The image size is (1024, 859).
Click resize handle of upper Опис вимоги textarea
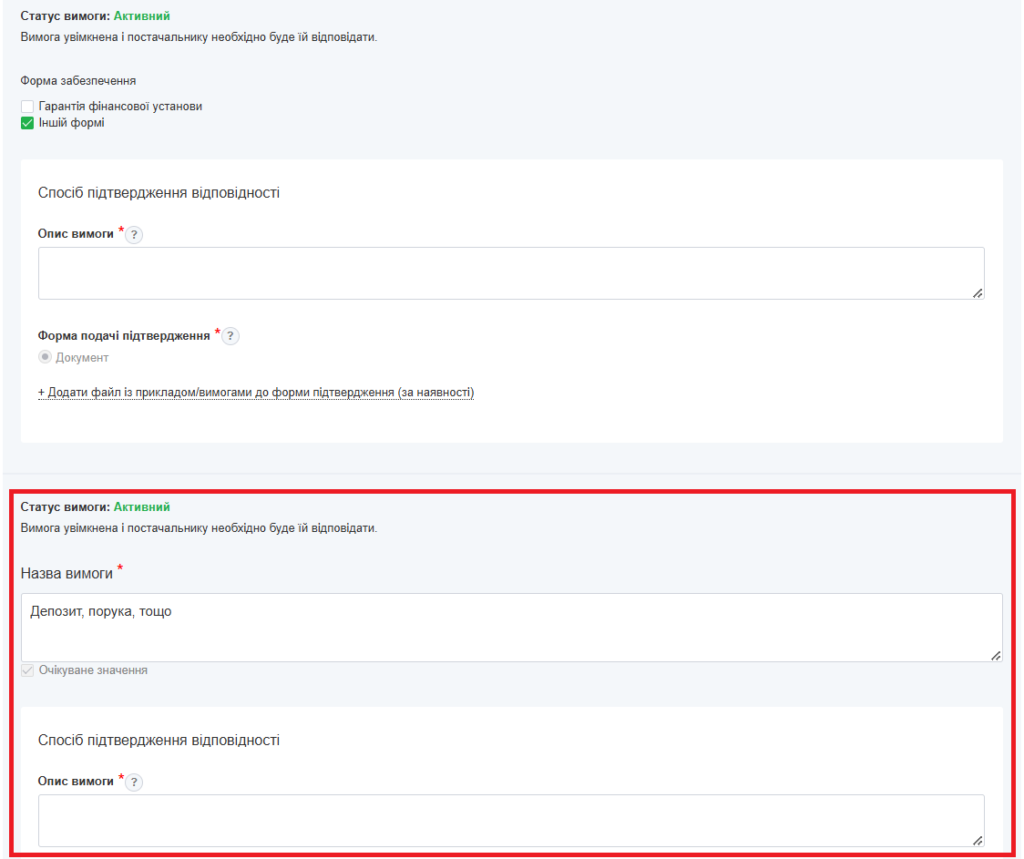tap(977, 292)
